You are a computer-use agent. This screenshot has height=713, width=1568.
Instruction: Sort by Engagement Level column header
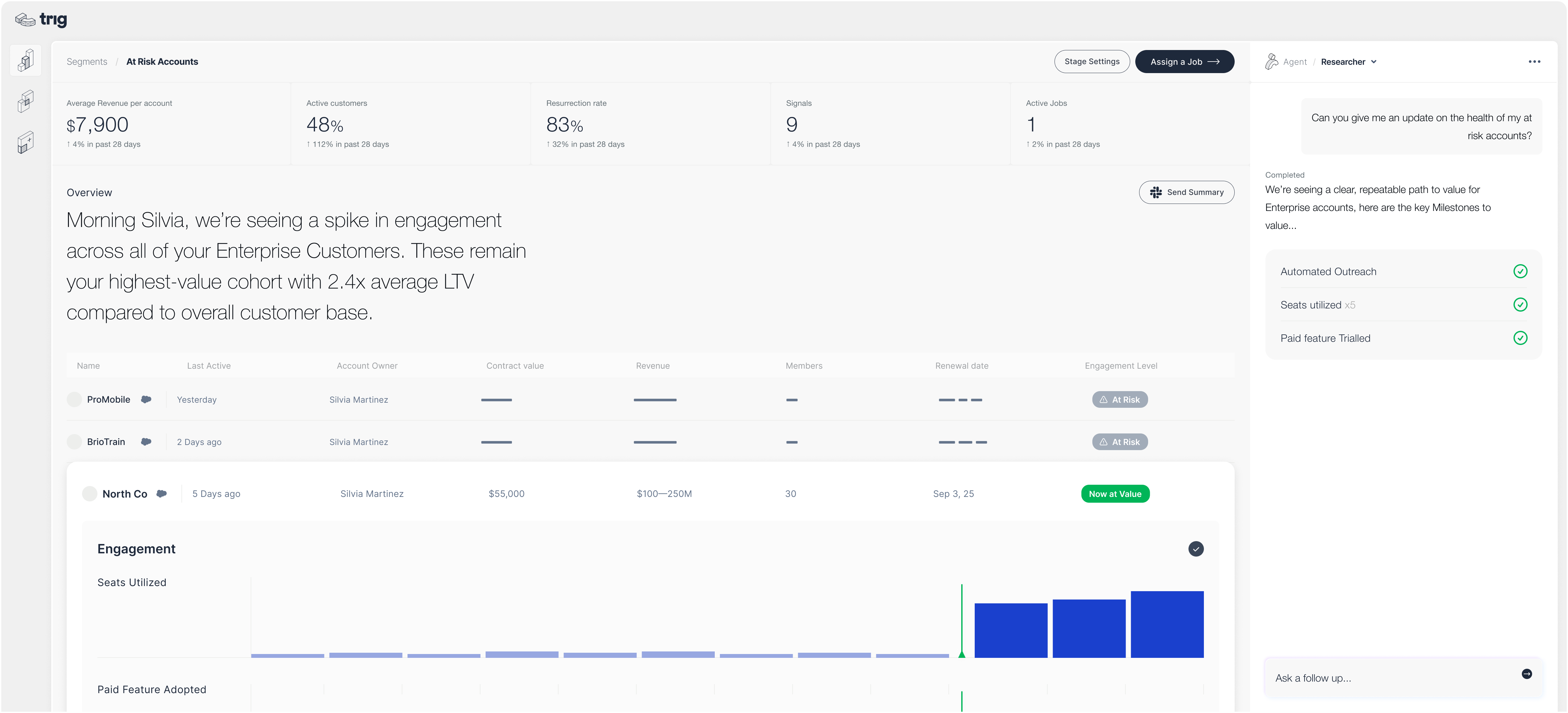click(x=1121, y=366)
